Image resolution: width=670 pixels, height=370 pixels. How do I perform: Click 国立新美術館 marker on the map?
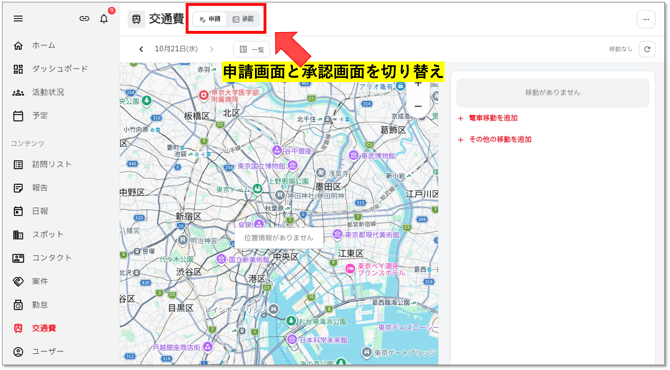pyautogui.click(x=221, y=259)
